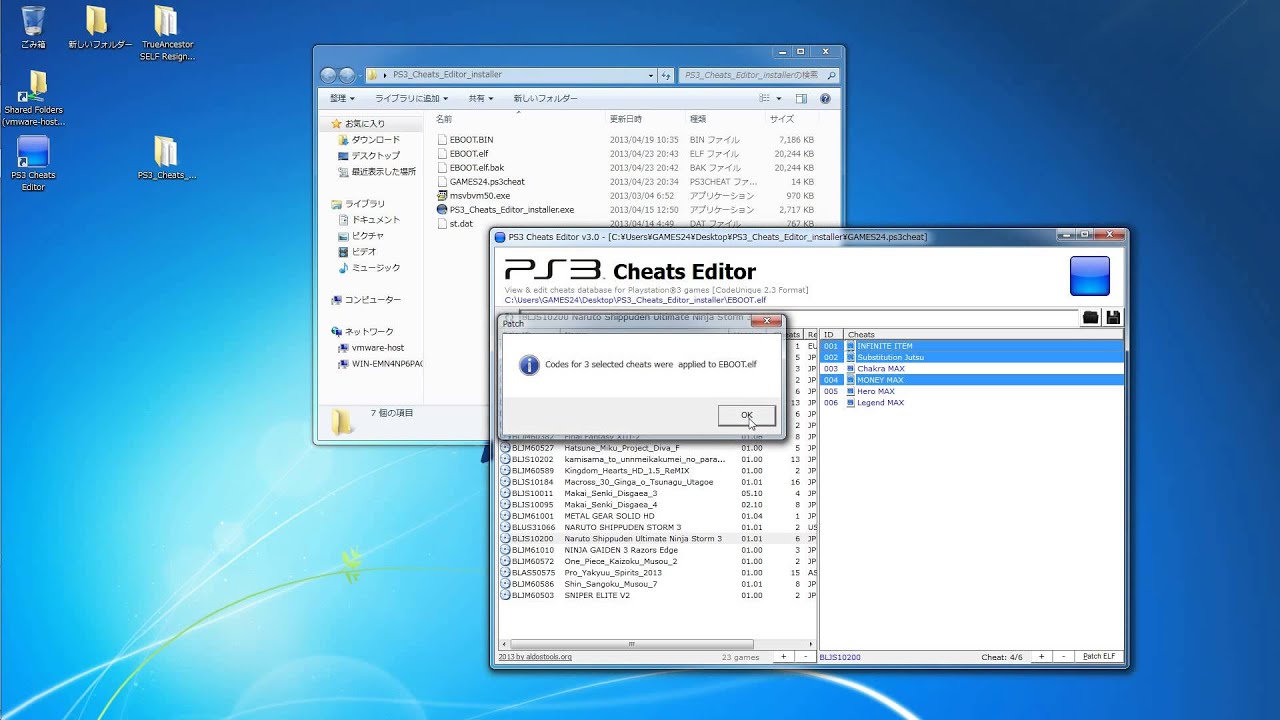Open TrueAncestor SELF Resigner desktop folder
The image size is (1280, 720).
click(x=167, y=32)
